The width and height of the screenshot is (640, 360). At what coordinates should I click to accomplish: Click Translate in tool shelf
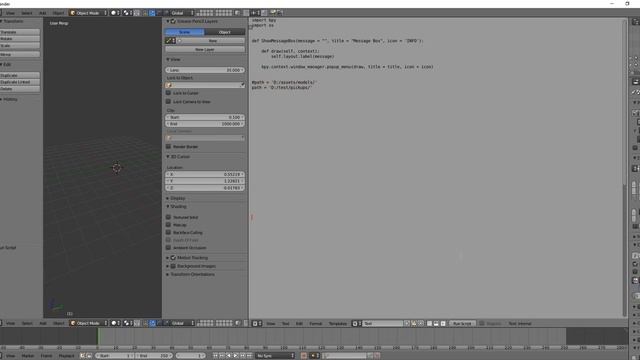pos(20,32)
